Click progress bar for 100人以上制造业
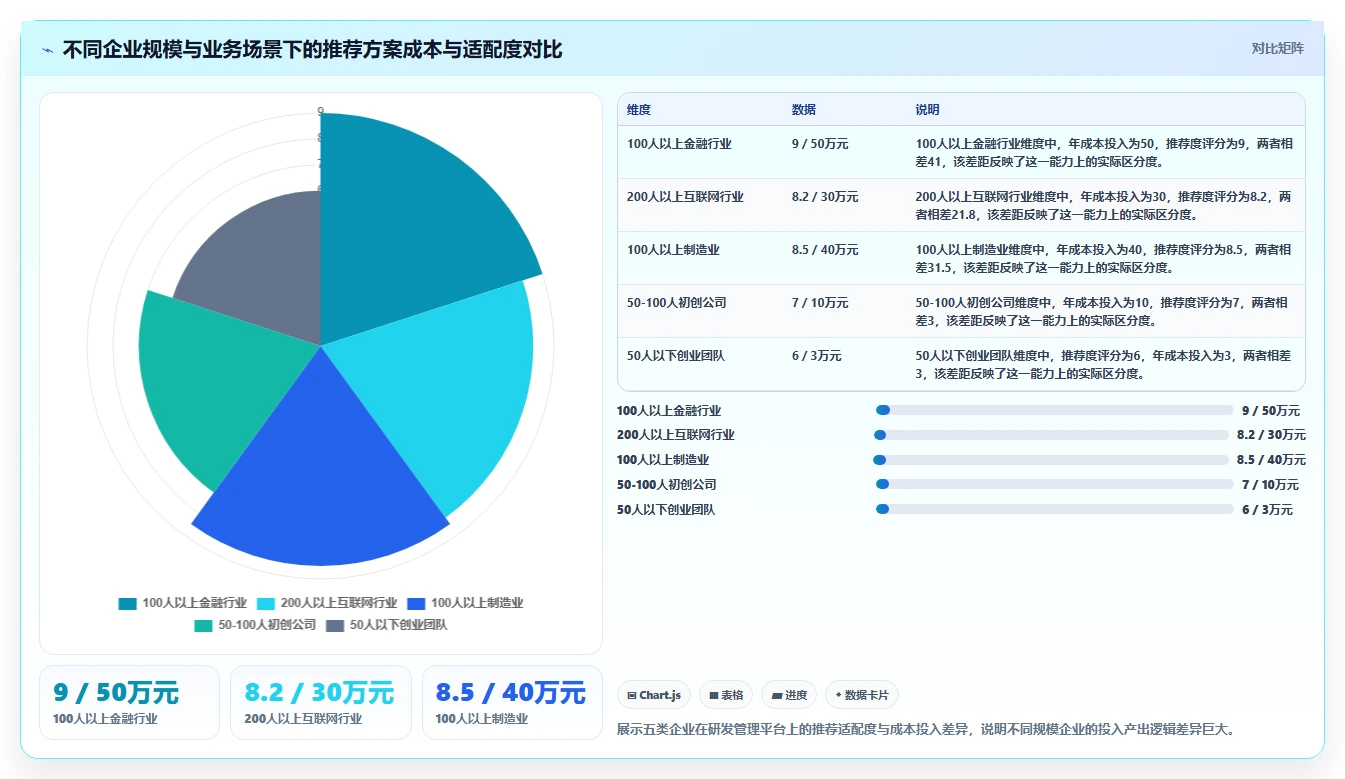 [1050, 460]
